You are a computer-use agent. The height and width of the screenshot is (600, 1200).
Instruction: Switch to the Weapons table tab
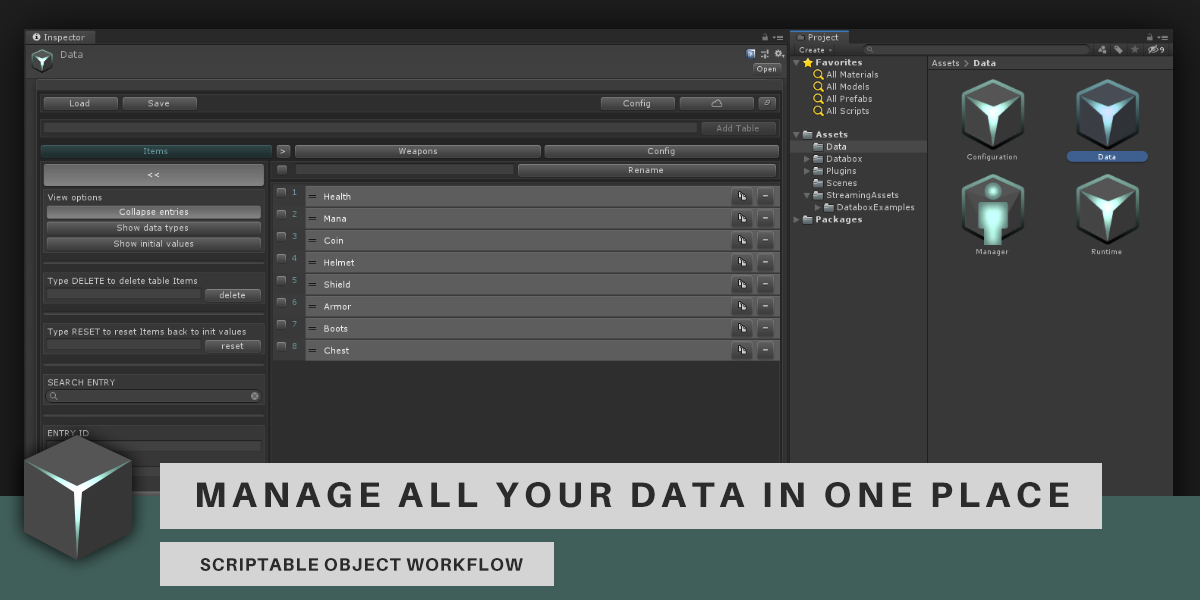pyautogui.click(x=417, y=152)
